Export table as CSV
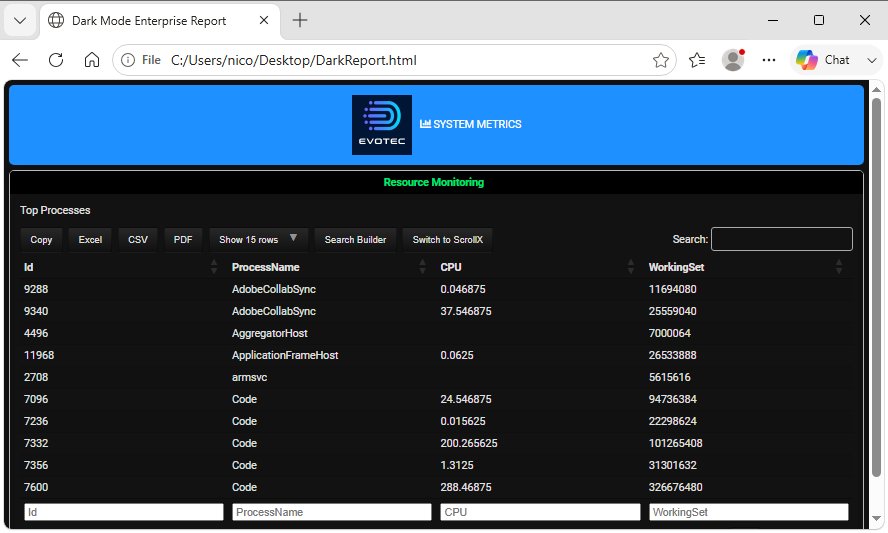This screenshot has width=888, height=533. pyautogui.click(x=138, y=240)
